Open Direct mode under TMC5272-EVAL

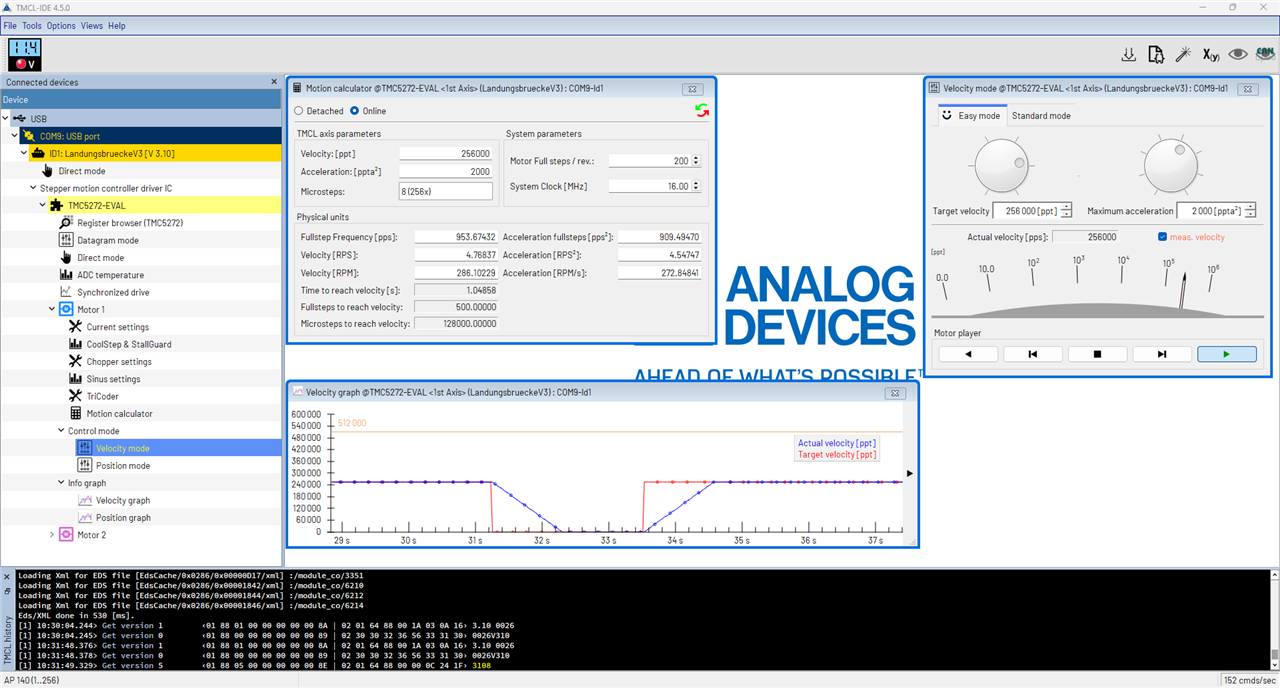92,258
